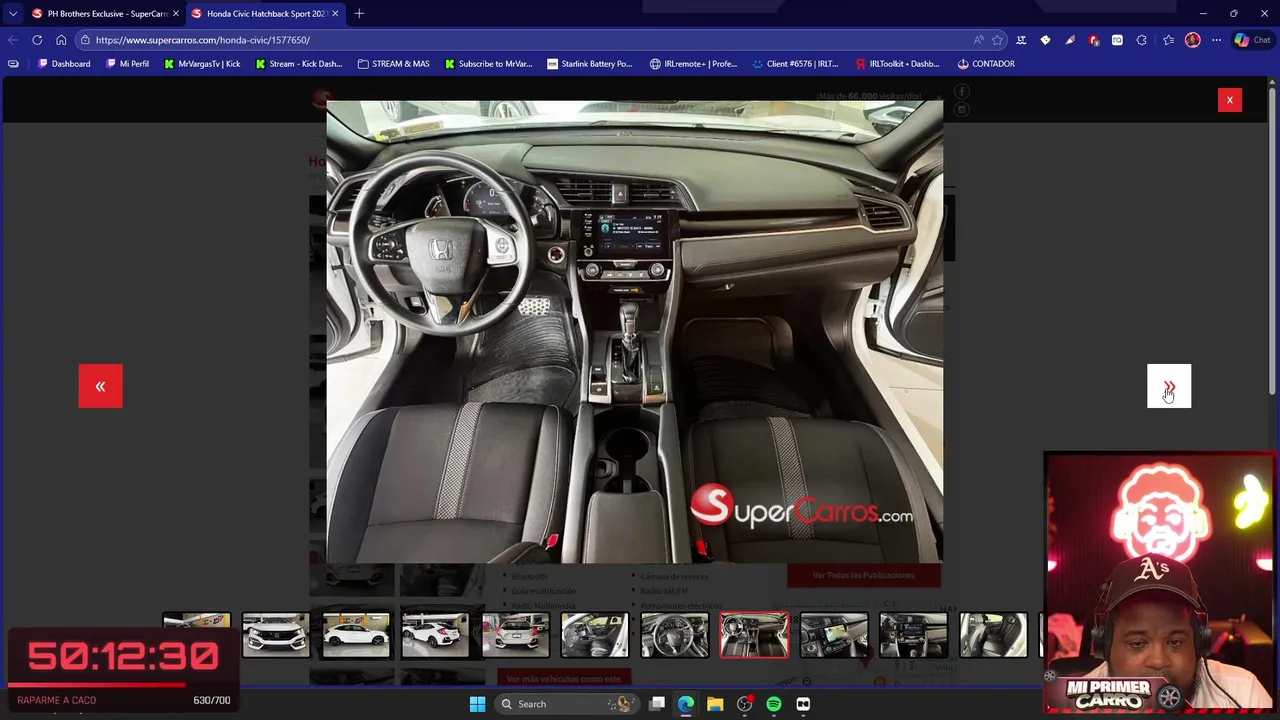The height and width of the screenshot is (720, 1280).
Task: Open the CONTADOR bookmark
Action: [x=986, y=64]
